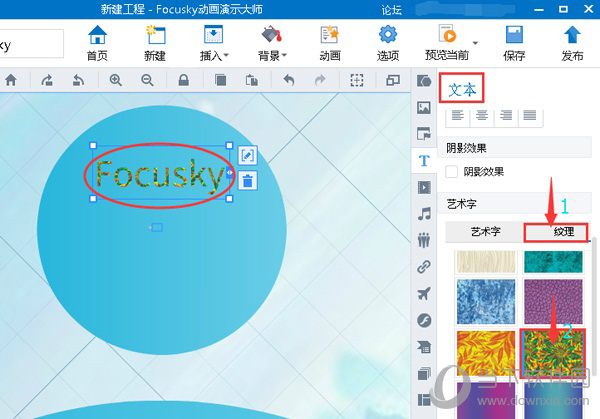
Task: Zoom out of the canvas
Action: click(x=147, y=80)
